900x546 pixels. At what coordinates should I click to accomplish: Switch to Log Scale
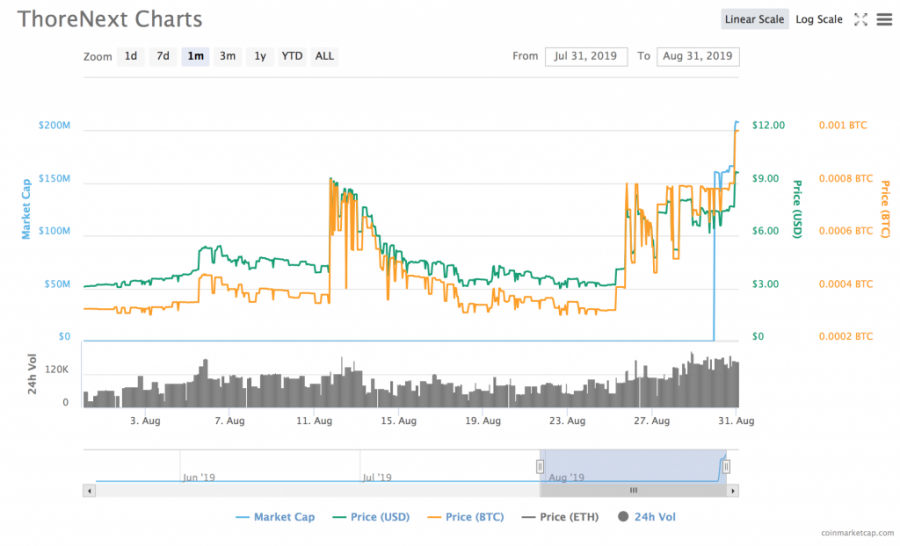818,20
